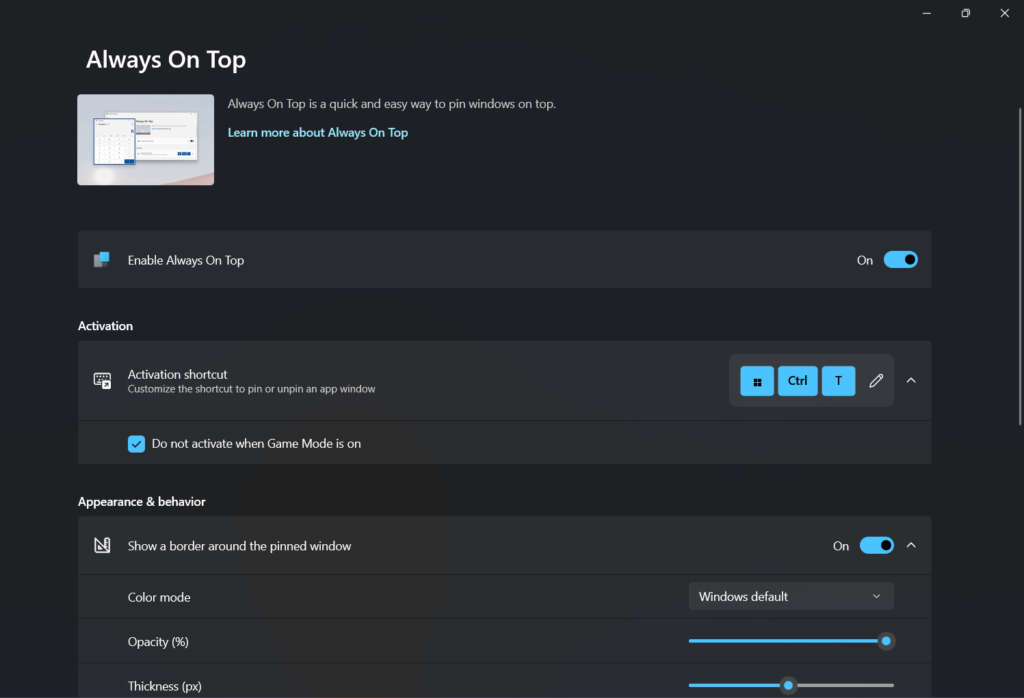1024x698 pixels.
Task: Collapse the border settings section
Action: coord(911,545)
